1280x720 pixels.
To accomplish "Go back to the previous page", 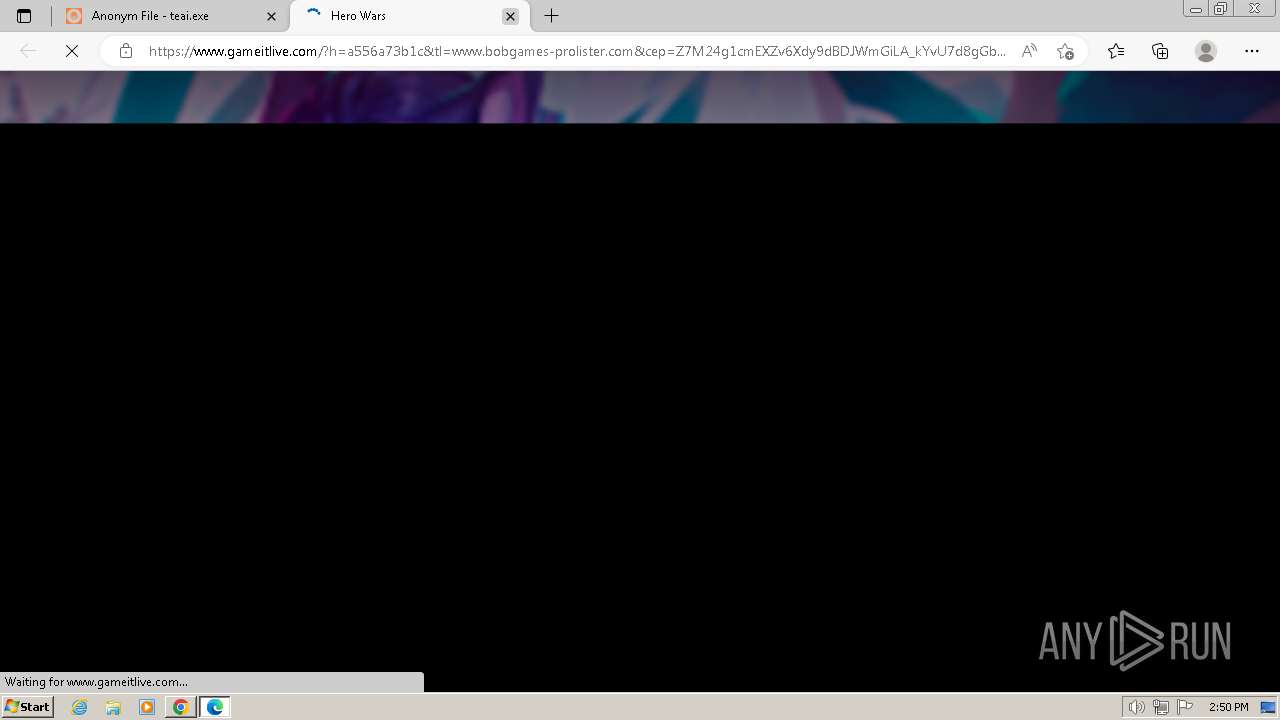I will [x=28, y=51].
